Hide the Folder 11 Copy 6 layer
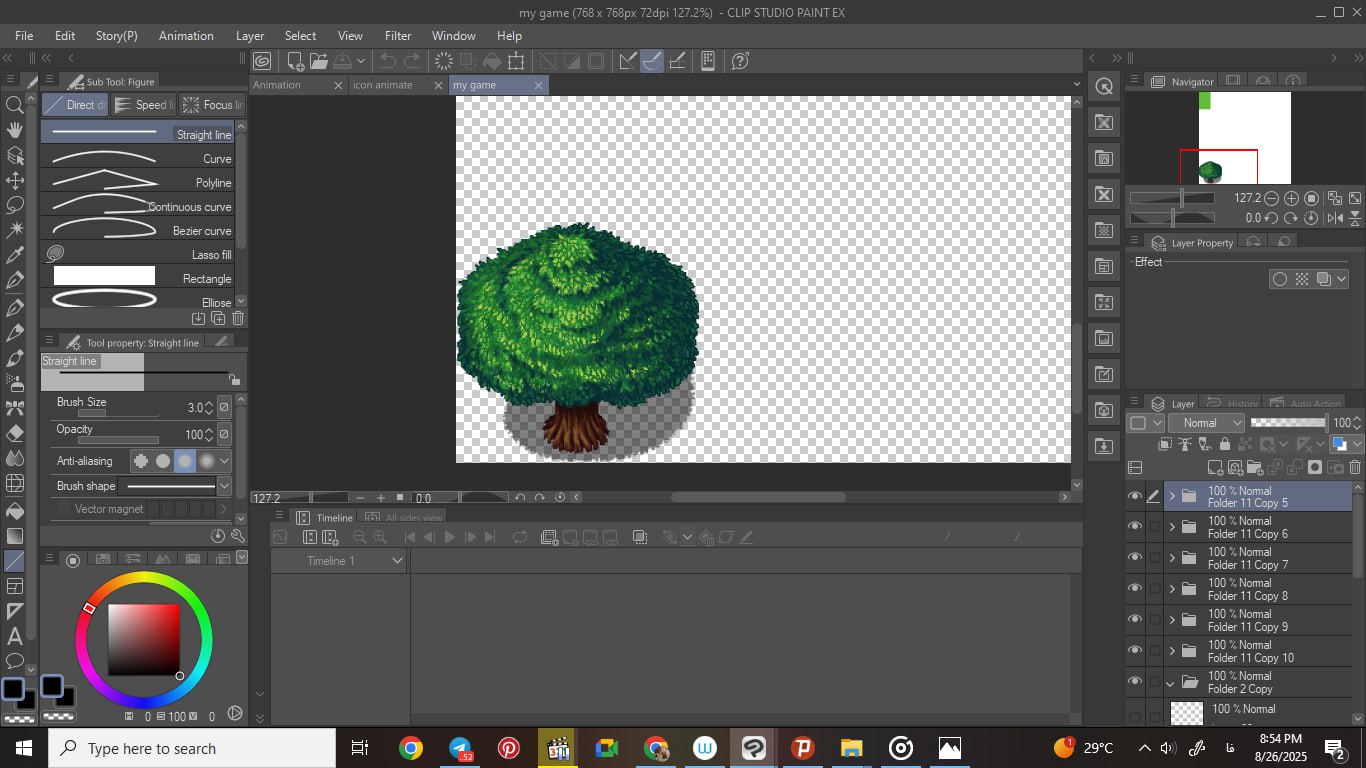 pyautogui.click(x=1134, y=527)
